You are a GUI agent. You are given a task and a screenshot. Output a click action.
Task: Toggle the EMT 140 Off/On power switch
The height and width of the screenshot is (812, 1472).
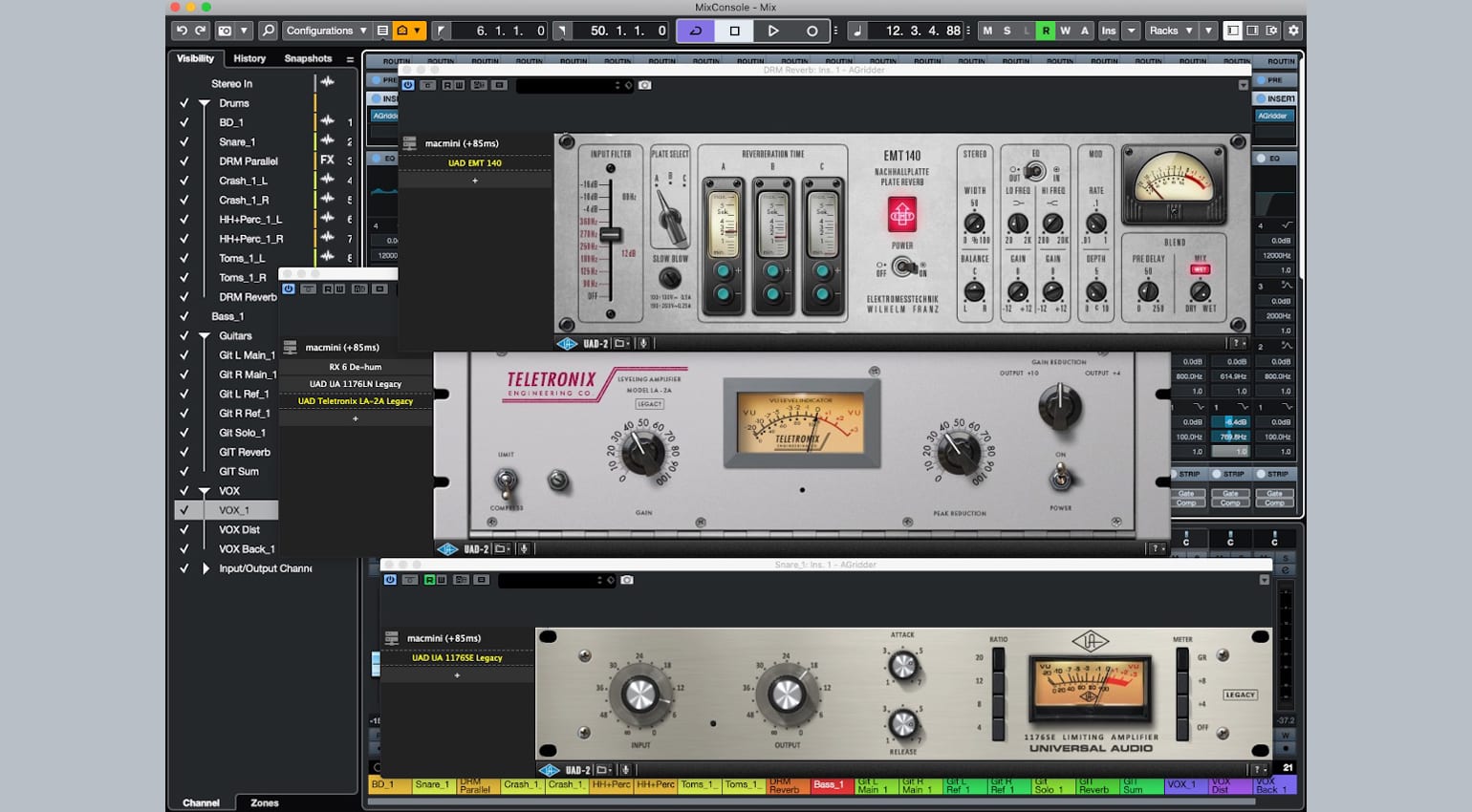coord(902,267)
